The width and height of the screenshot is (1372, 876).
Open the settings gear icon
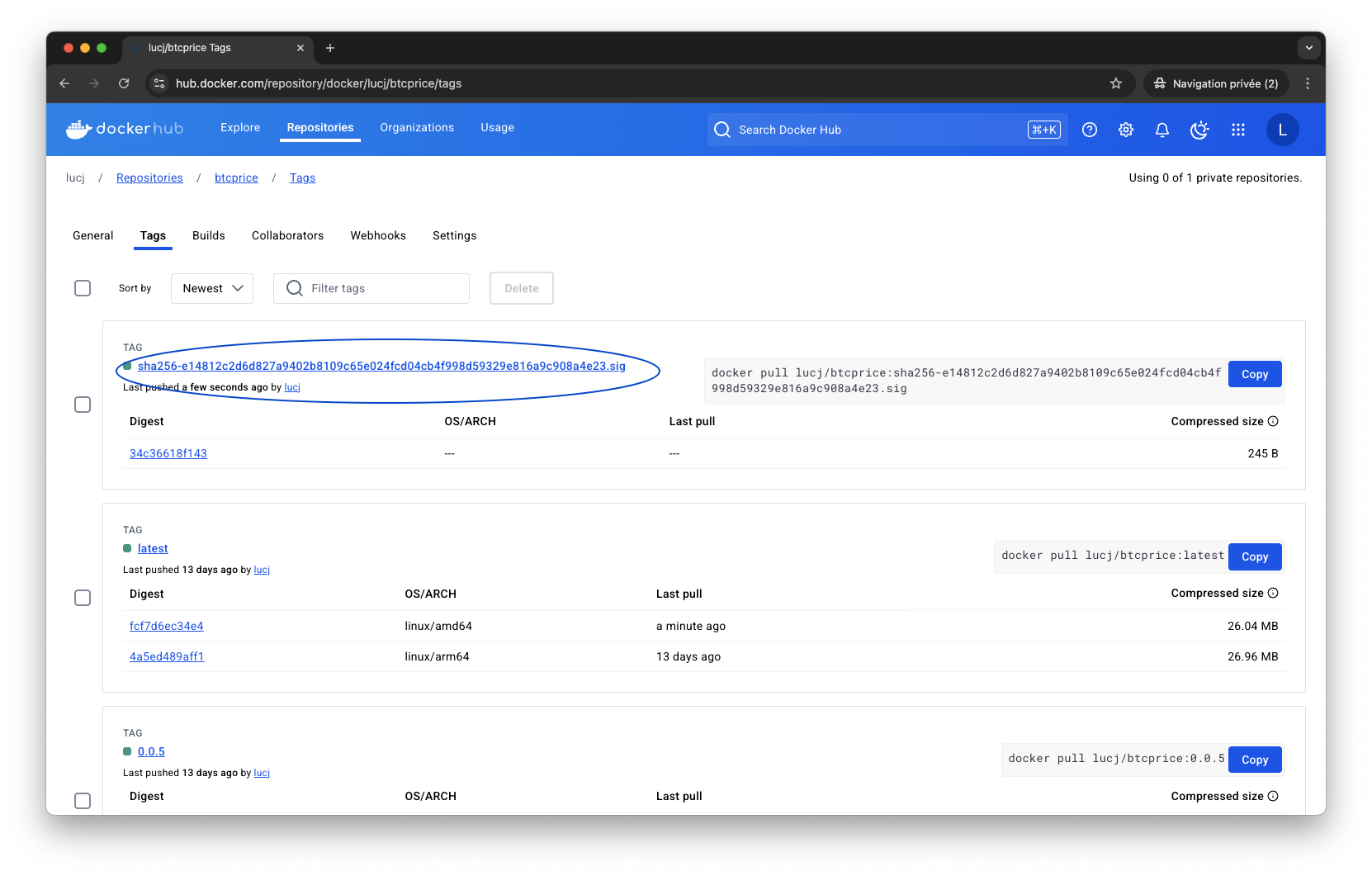tap(1125, 130)
